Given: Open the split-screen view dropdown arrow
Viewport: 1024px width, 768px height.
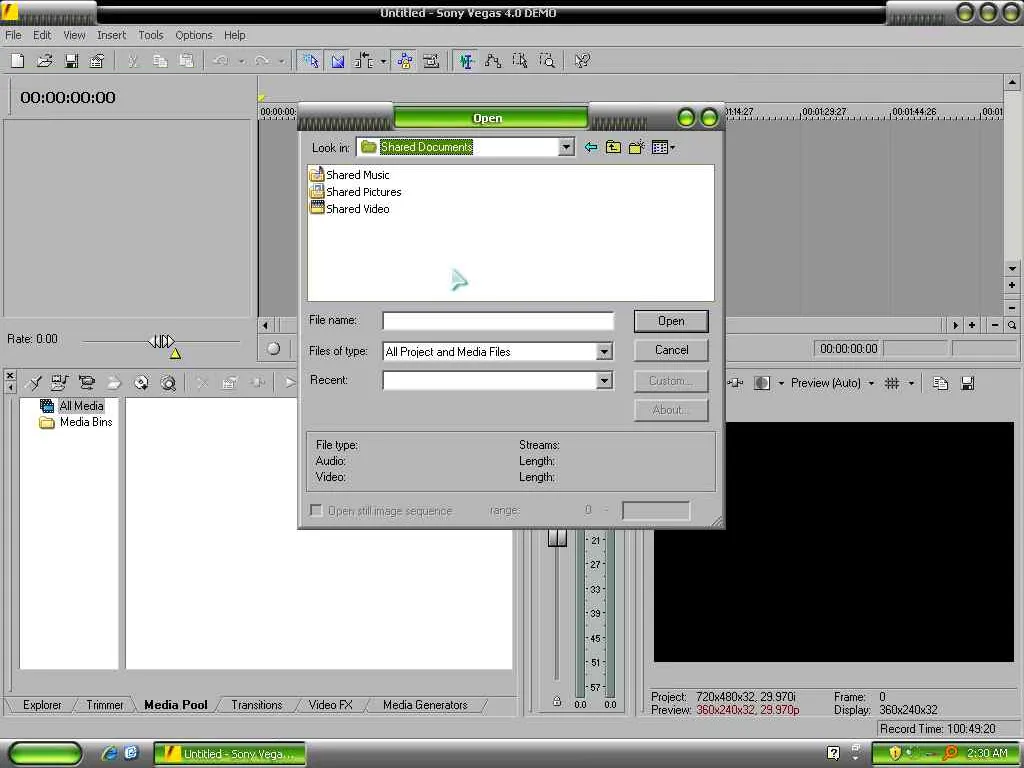Looking at the screenshot, I should [780, 383].
